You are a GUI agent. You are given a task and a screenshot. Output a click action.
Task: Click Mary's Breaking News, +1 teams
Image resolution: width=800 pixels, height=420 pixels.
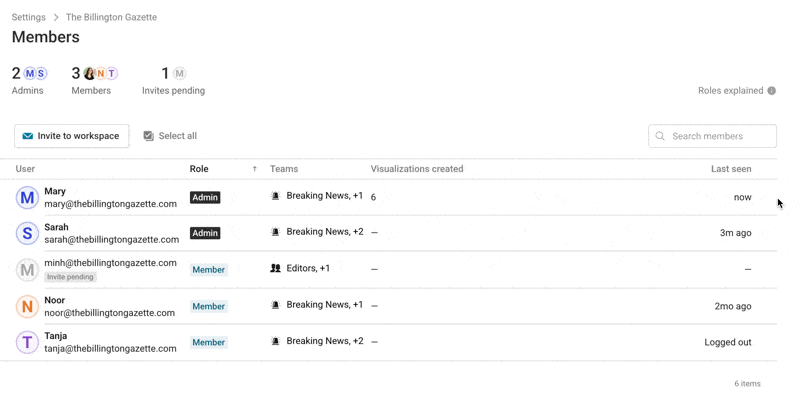tap(324, 195)
